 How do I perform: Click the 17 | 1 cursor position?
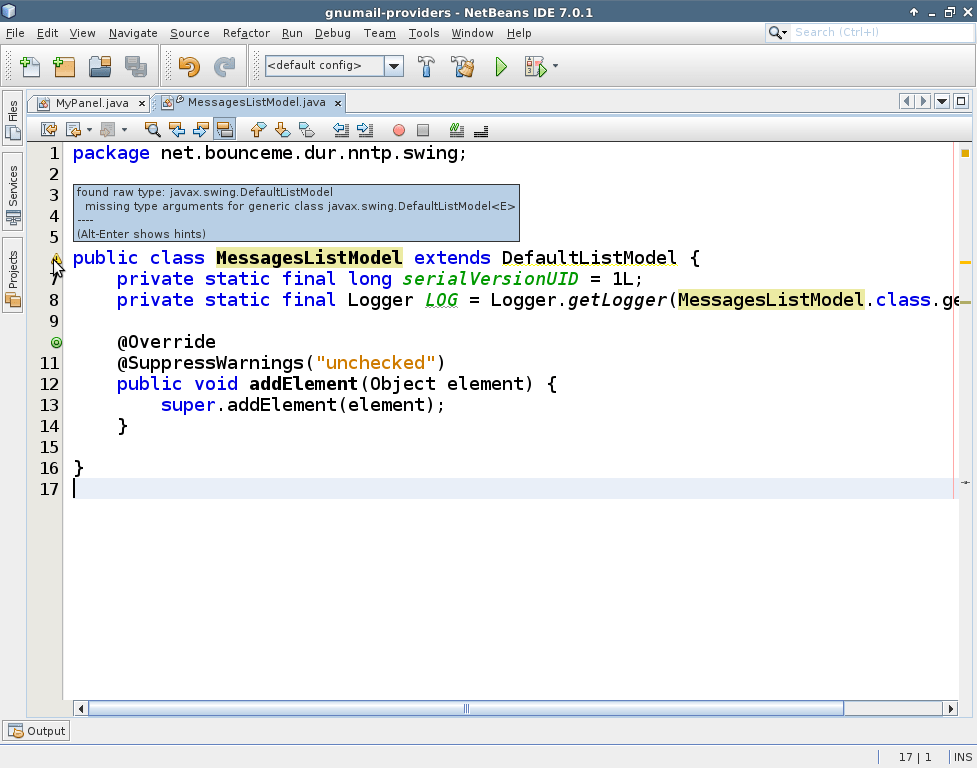click(x=915, y=757)
